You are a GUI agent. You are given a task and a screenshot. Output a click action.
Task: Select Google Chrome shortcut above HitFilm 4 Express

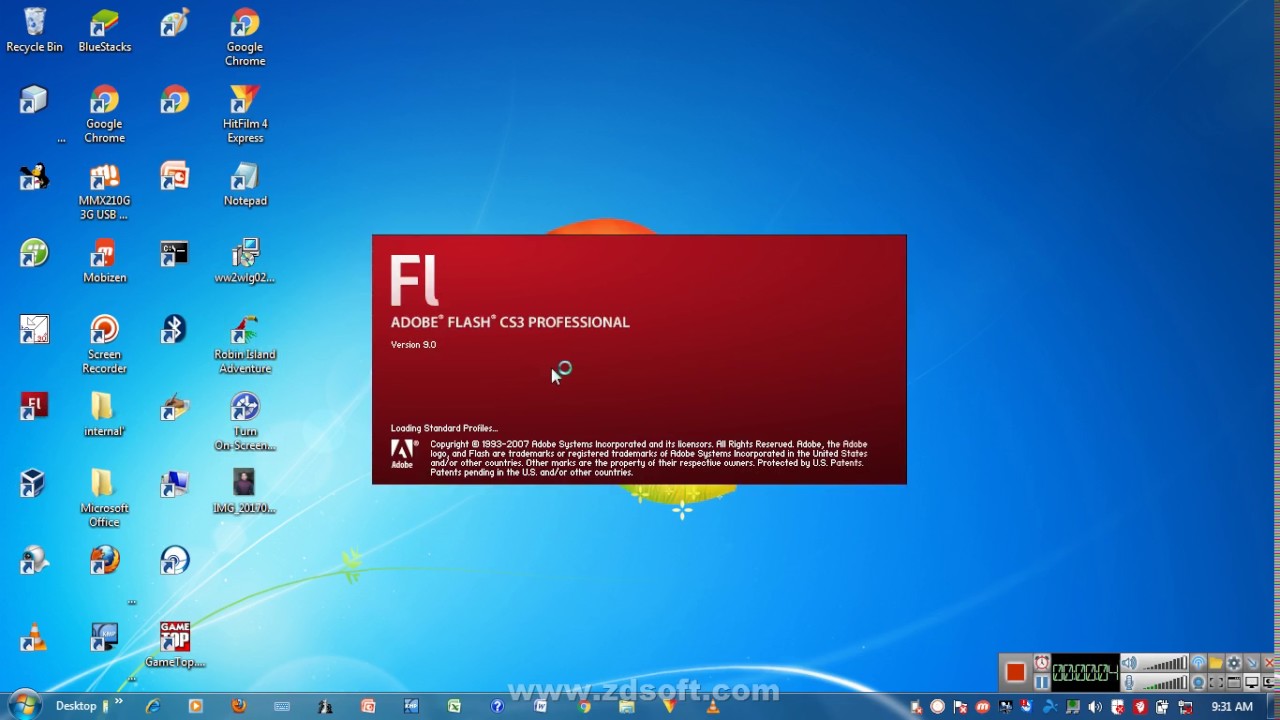point(245,37)
